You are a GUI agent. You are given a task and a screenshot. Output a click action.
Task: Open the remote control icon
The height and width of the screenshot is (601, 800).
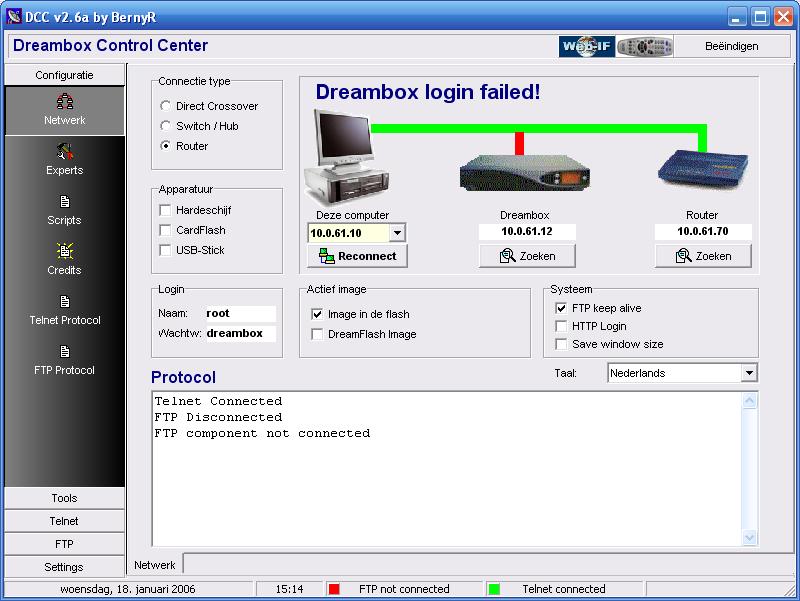click(644, 46)
